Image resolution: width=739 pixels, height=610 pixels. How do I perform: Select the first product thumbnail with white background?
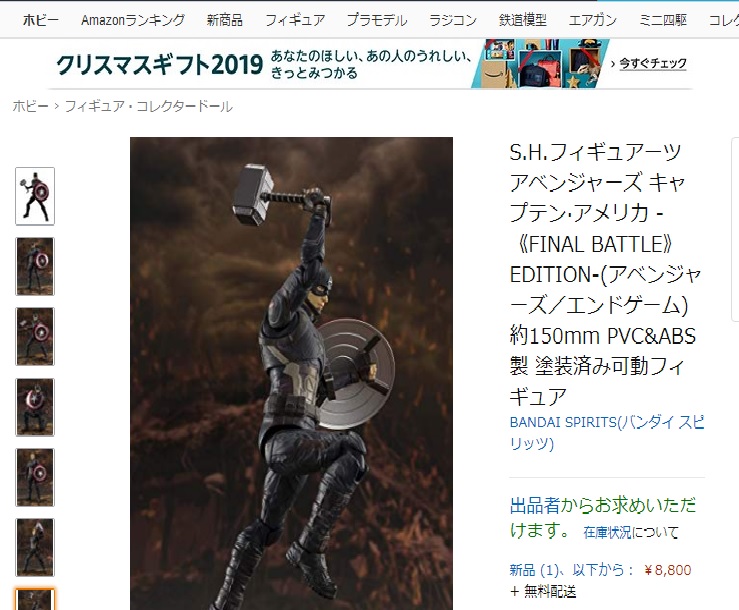[35, 196]
